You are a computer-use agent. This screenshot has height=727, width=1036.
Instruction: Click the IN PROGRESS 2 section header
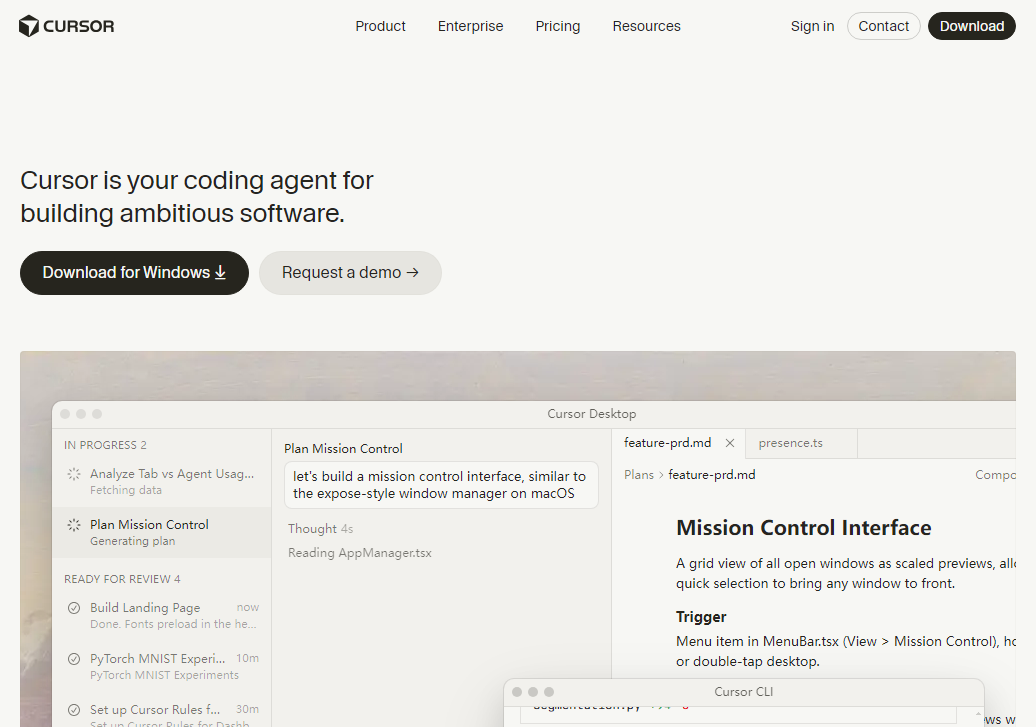[105, 445]
